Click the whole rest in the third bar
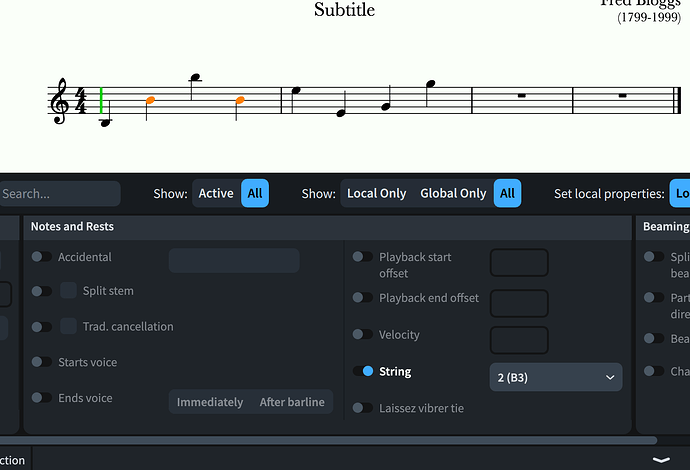This screenshot has height=470, width=690. point(522,96)
